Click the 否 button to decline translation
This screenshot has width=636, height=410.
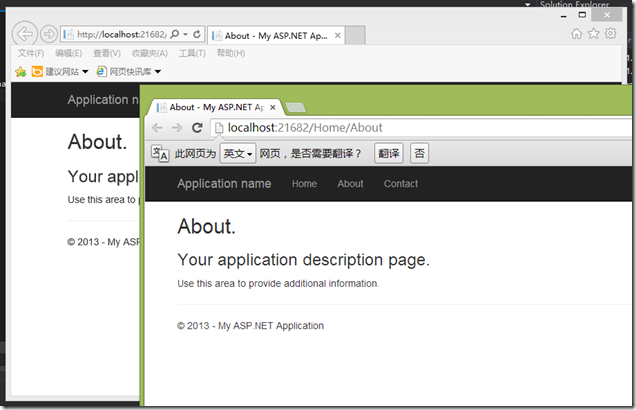pos(419,154)
